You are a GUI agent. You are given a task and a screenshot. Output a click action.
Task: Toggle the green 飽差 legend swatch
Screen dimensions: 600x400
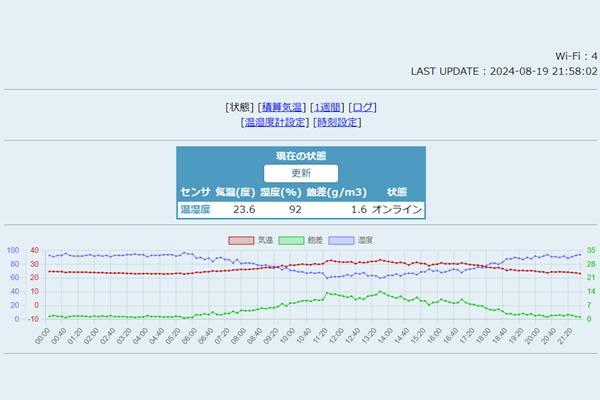[292, 241]
